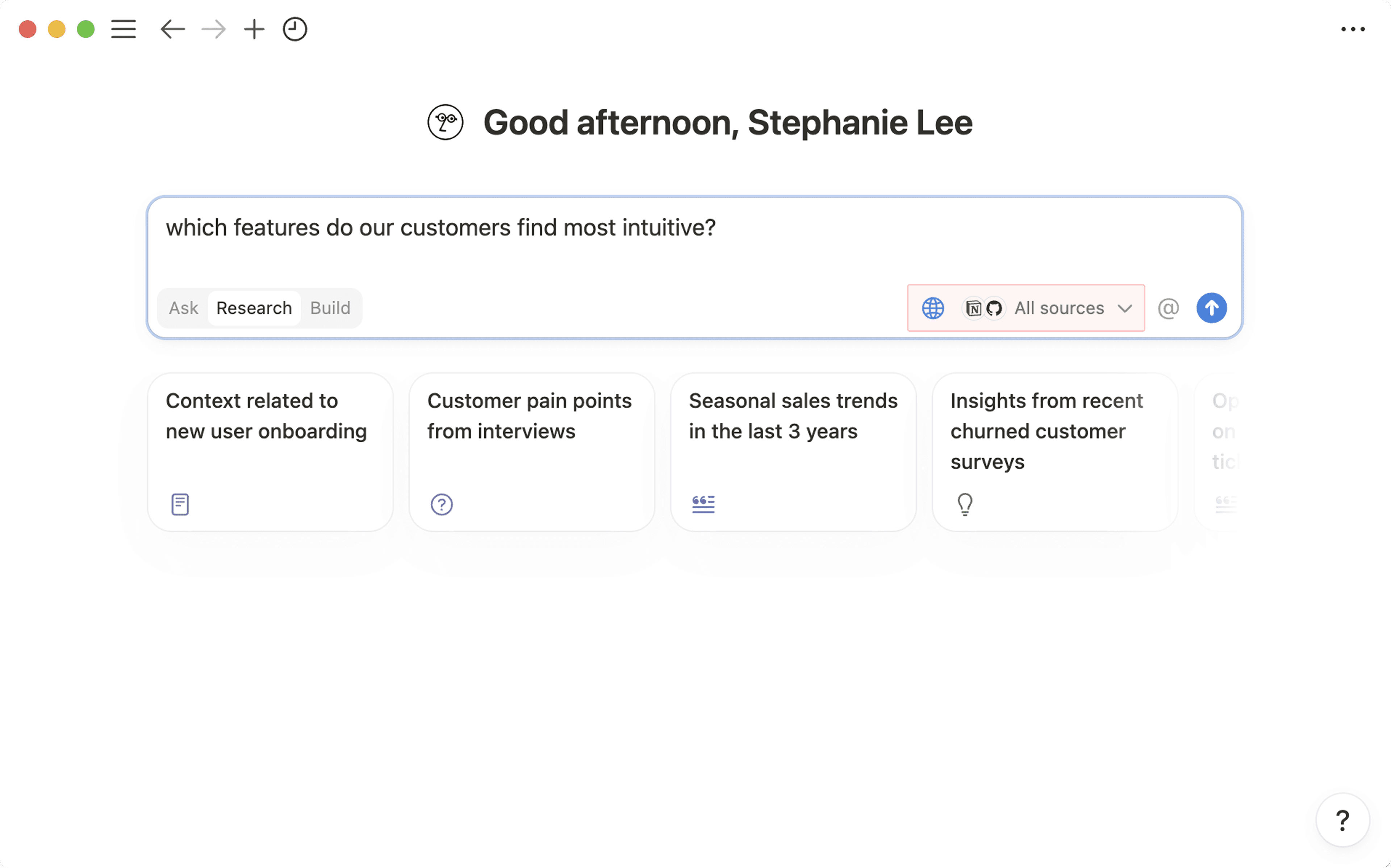Screen dimensions: 1391x868
Task: Go back with the left arrow
Action: (x=172, y=29)
